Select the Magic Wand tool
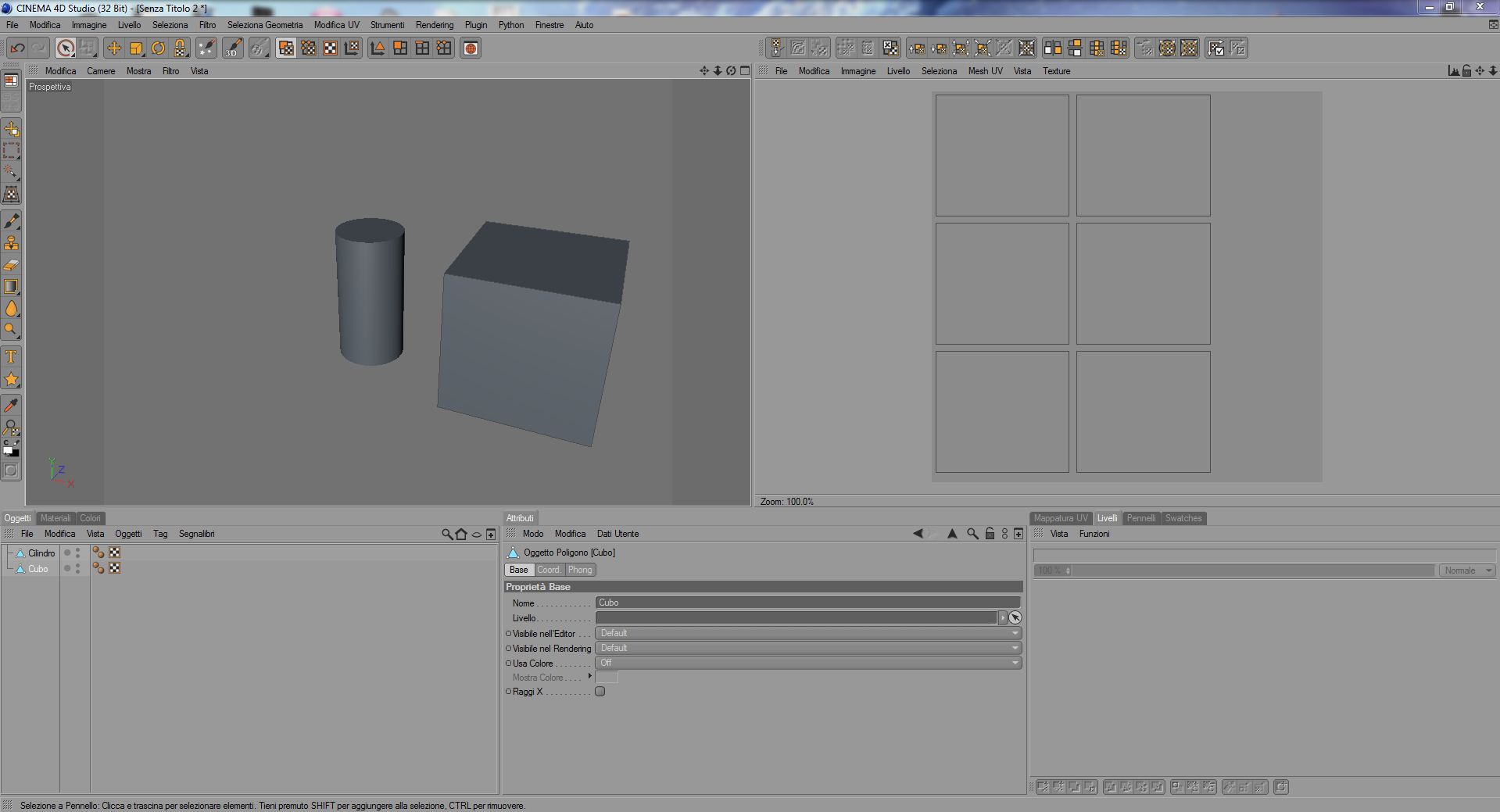 point(12,172)
